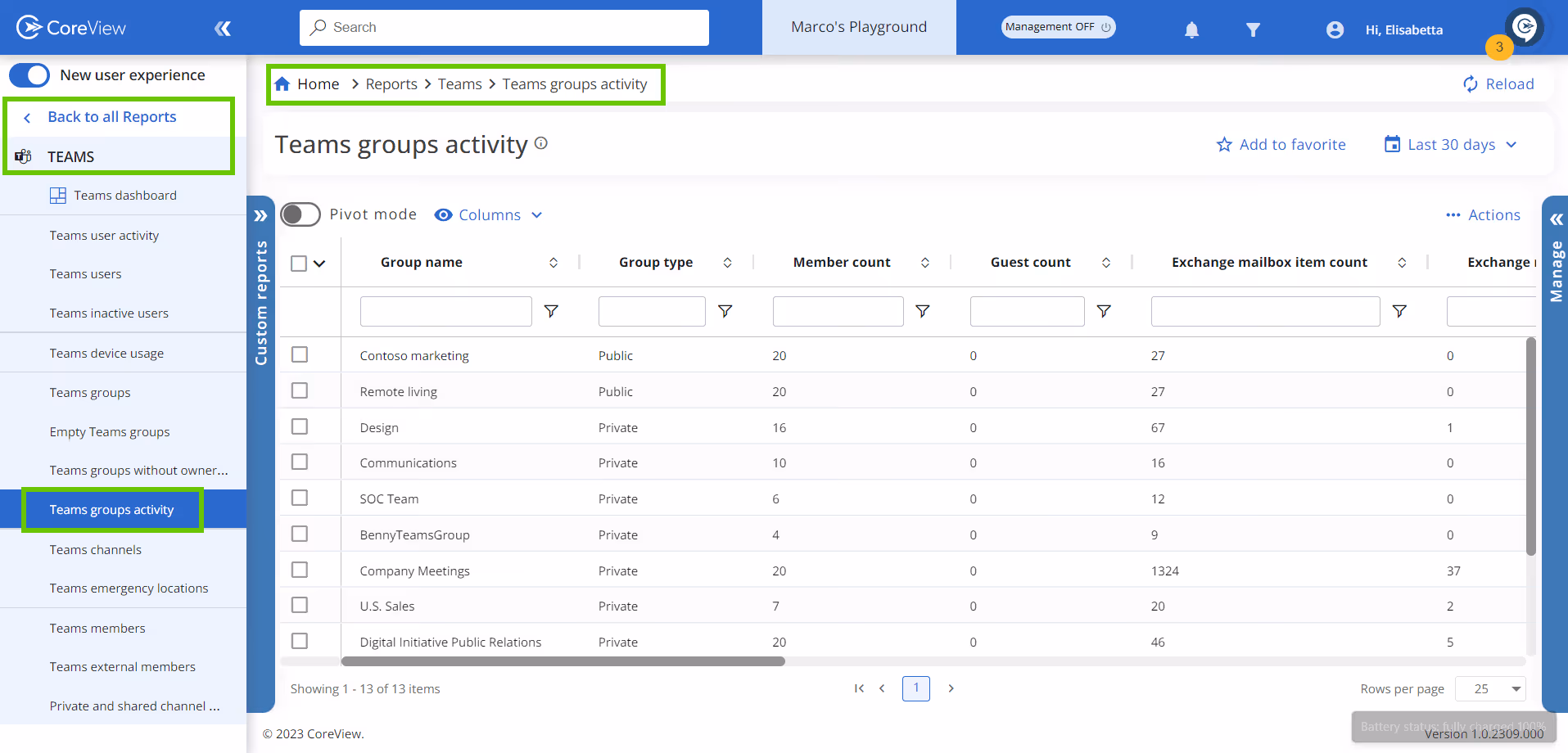Open Teams inactive users report

click(109, 313)
